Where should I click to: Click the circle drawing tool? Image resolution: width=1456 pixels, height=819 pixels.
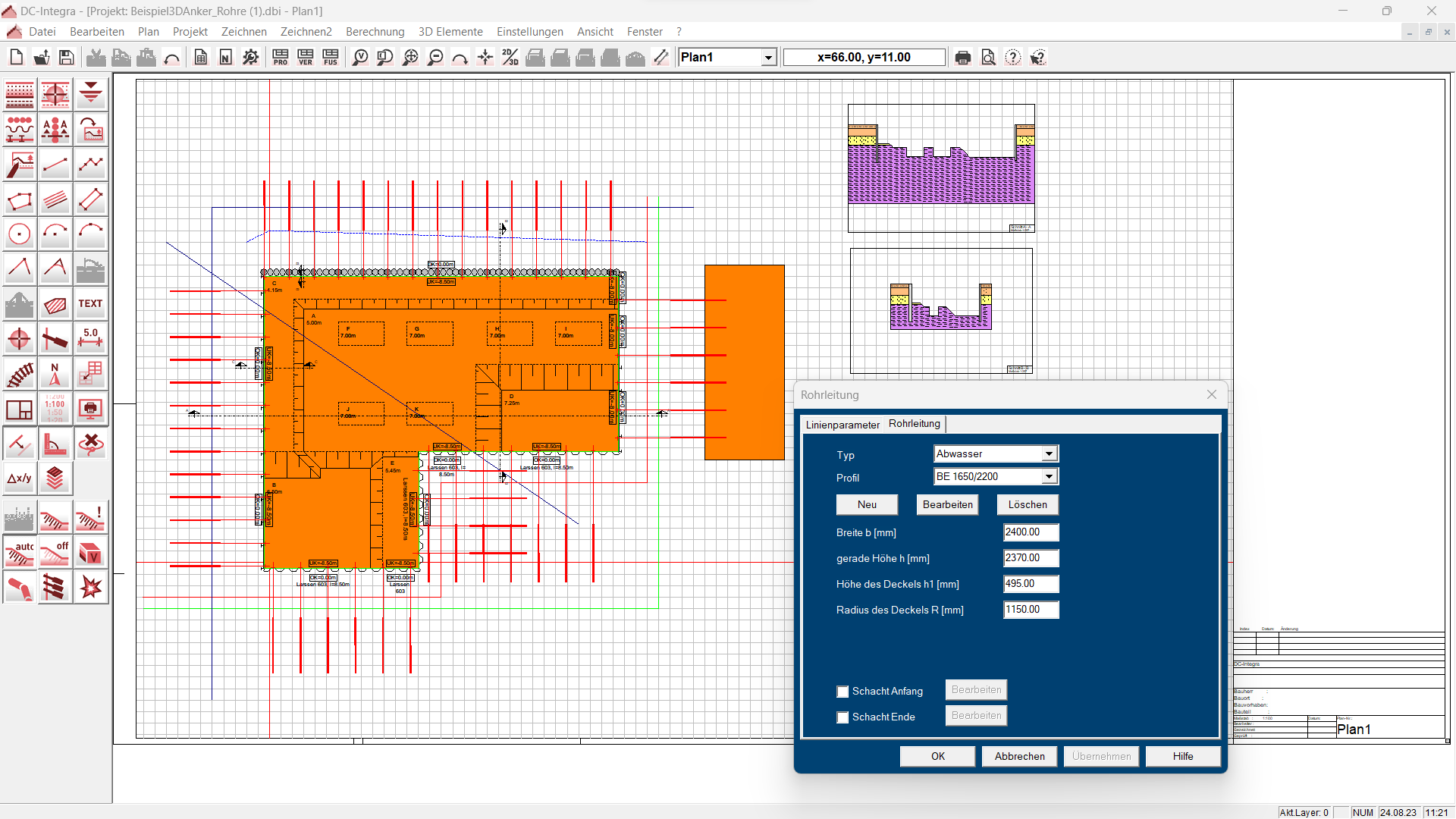click(x=20, y=234)
